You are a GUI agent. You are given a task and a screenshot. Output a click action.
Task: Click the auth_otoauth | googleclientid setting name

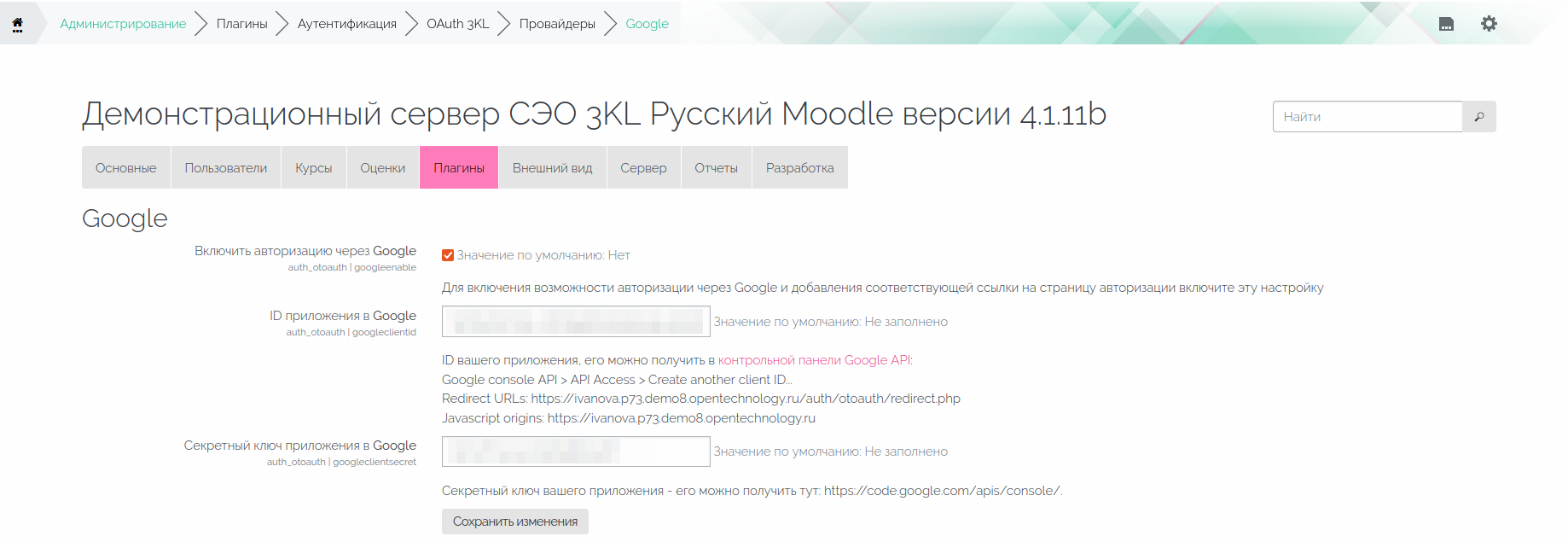point(351,332)
